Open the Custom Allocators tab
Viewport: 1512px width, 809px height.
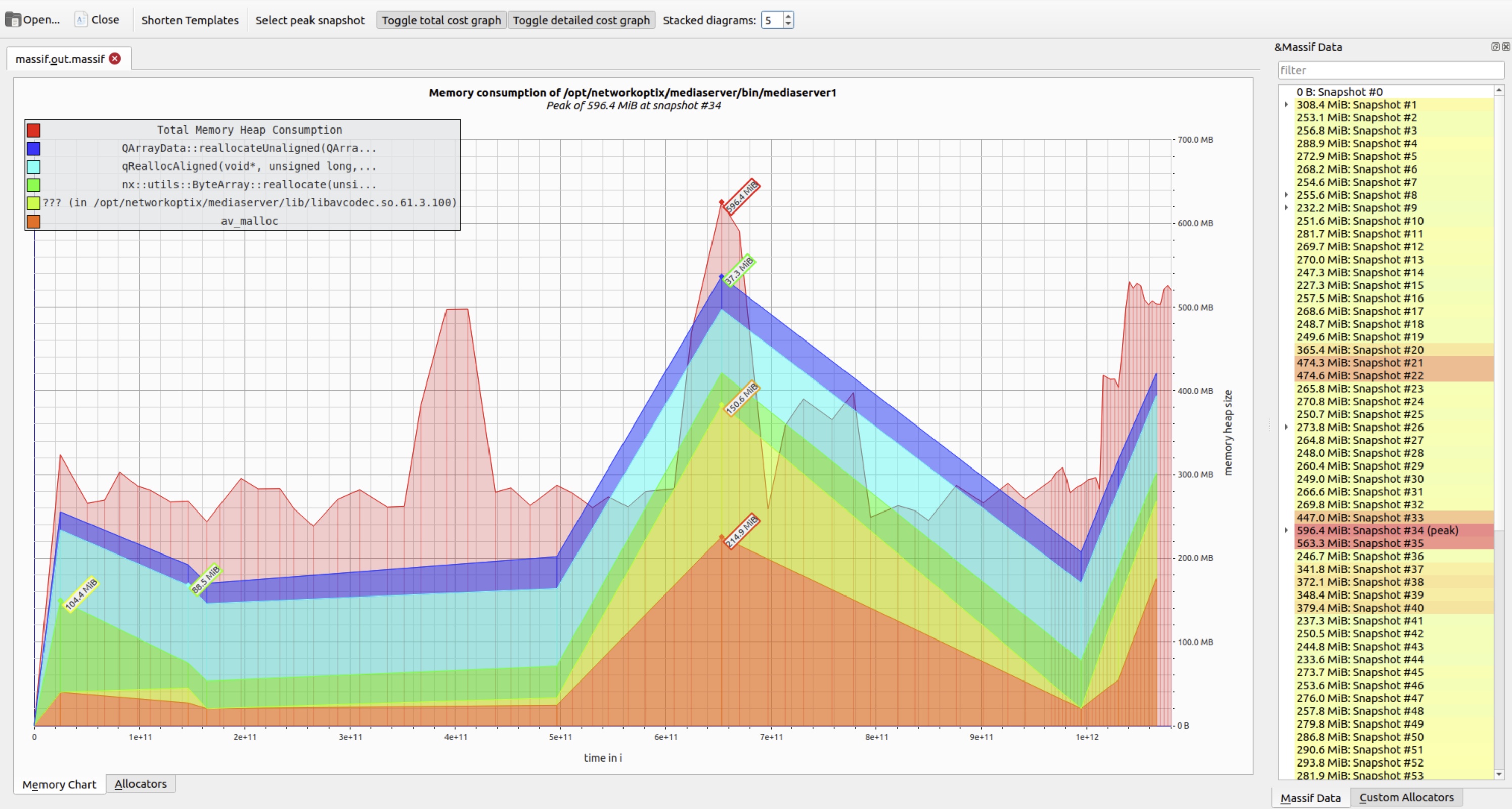(1406, 797)
